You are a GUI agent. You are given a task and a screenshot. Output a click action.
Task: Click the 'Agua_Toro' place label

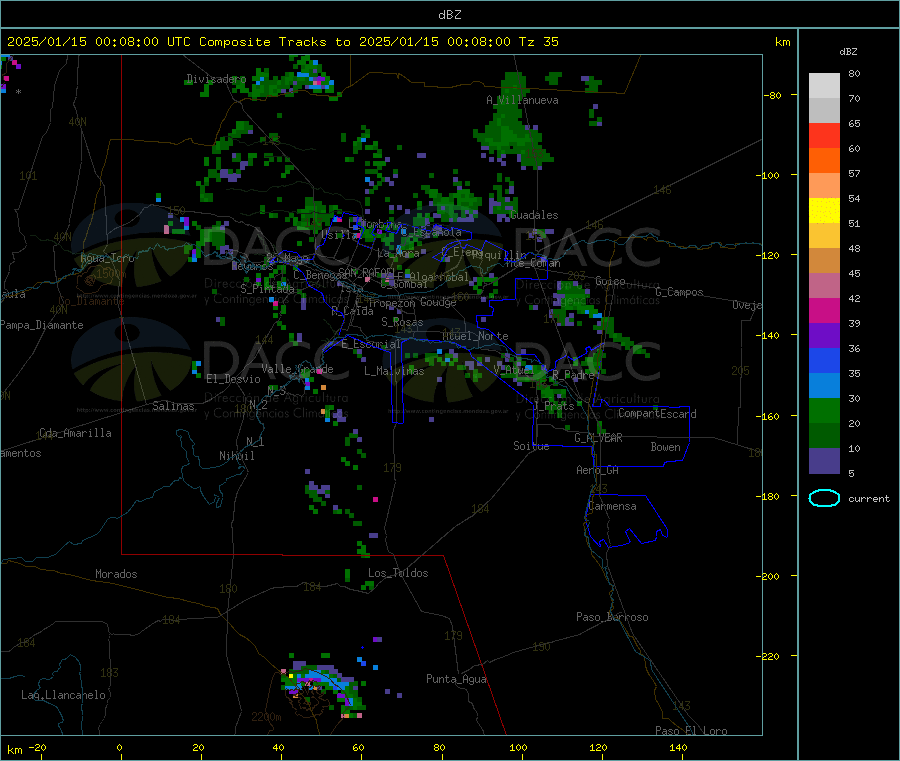click(107, 258)
